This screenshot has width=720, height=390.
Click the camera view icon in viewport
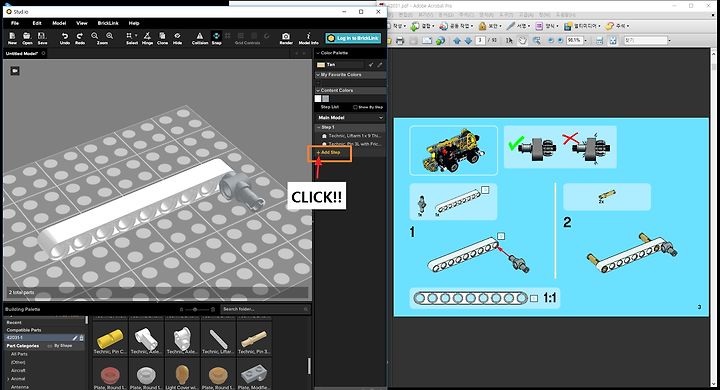click(15, 71)
